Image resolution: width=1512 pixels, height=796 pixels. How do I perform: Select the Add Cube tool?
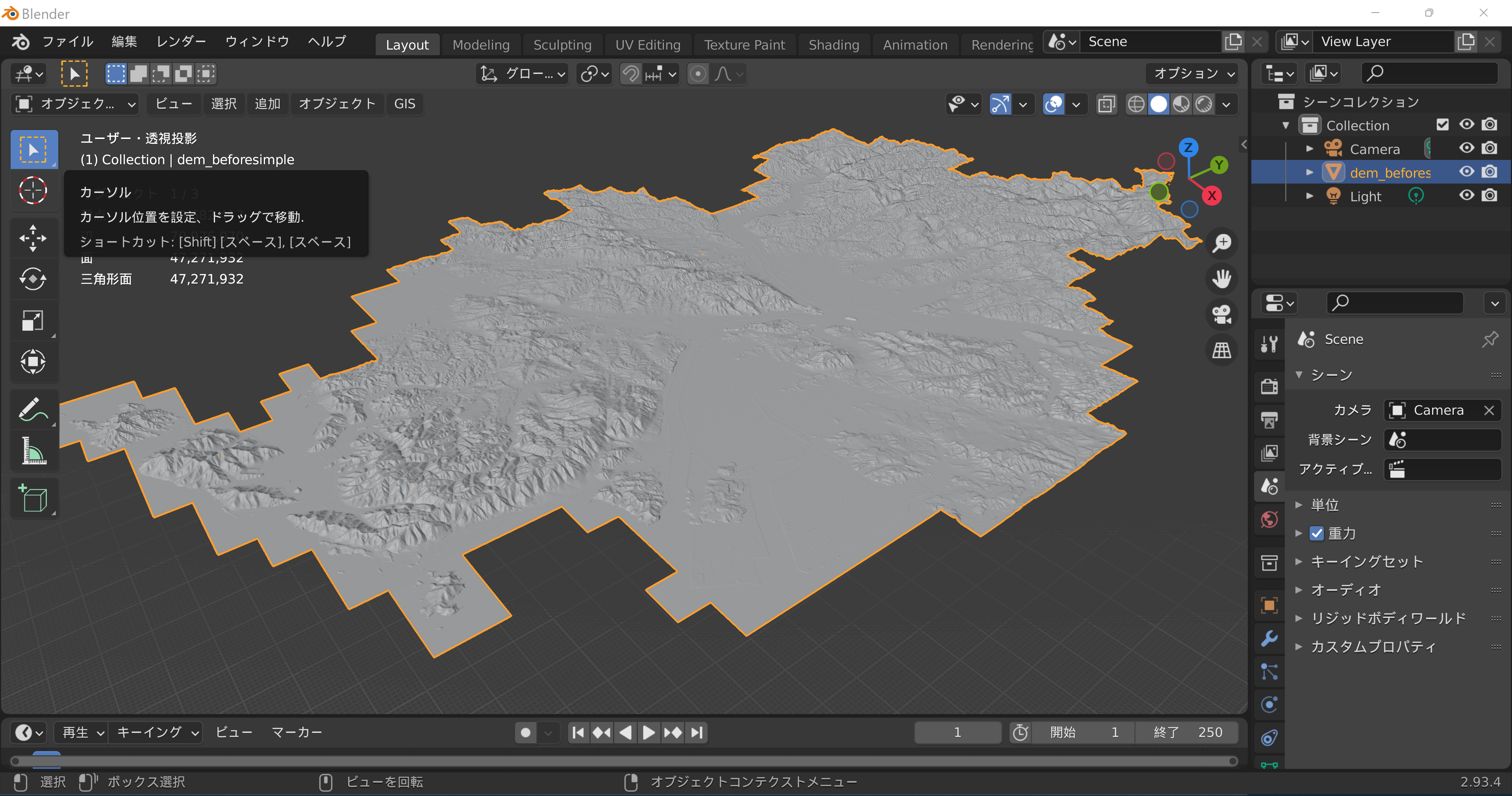click(x=33, y=499)
